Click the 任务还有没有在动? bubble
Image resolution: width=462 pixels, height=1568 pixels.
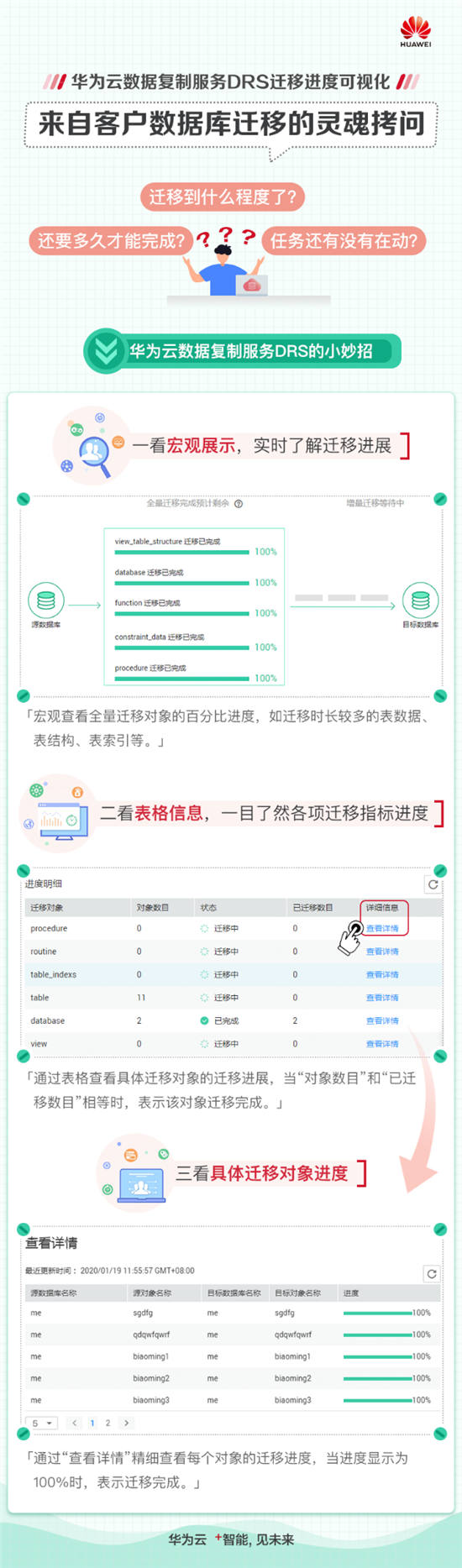[x=344, y=241]
